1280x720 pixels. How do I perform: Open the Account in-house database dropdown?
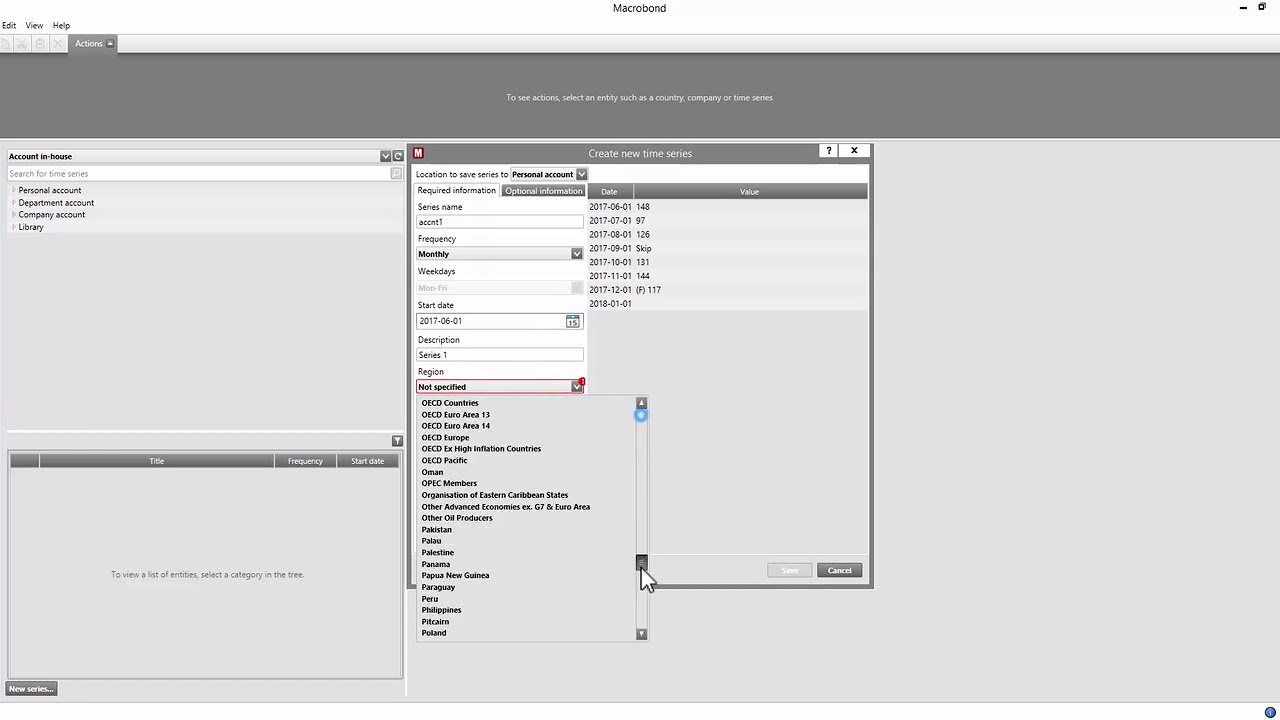pyautogui.click(x=385, y=156)
